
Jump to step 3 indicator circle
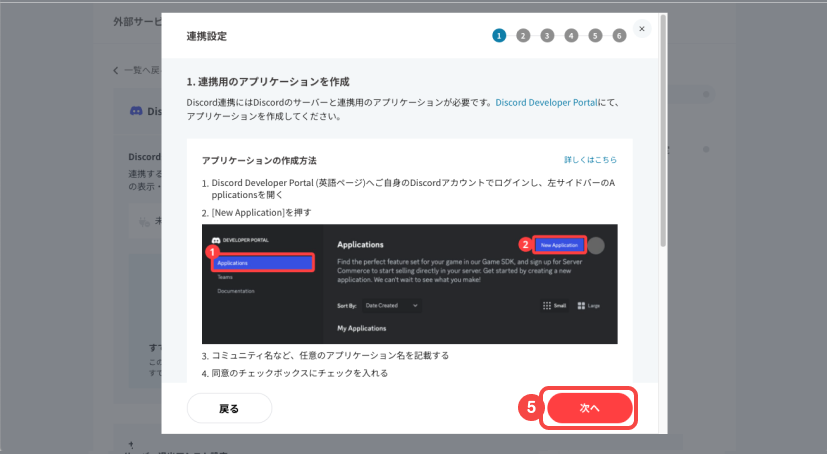click(x=547, y=36)
